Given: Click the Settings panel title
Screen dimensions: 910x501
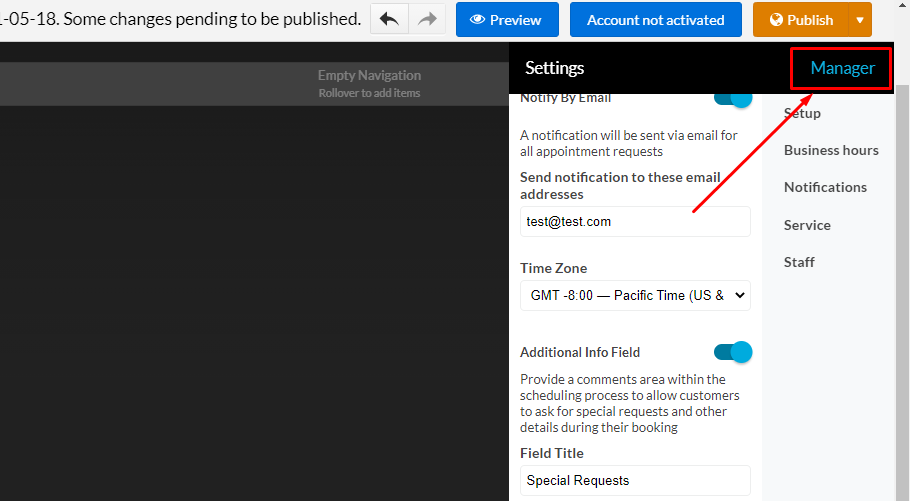Looking at the screenshot, I should [x=555, y=68].
